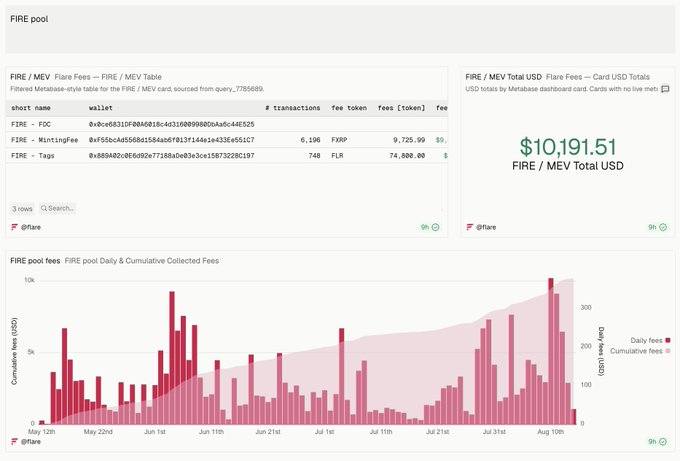Click the Daily fees legend label
This screenshot has width=680, height=461.
pos(646,340)
